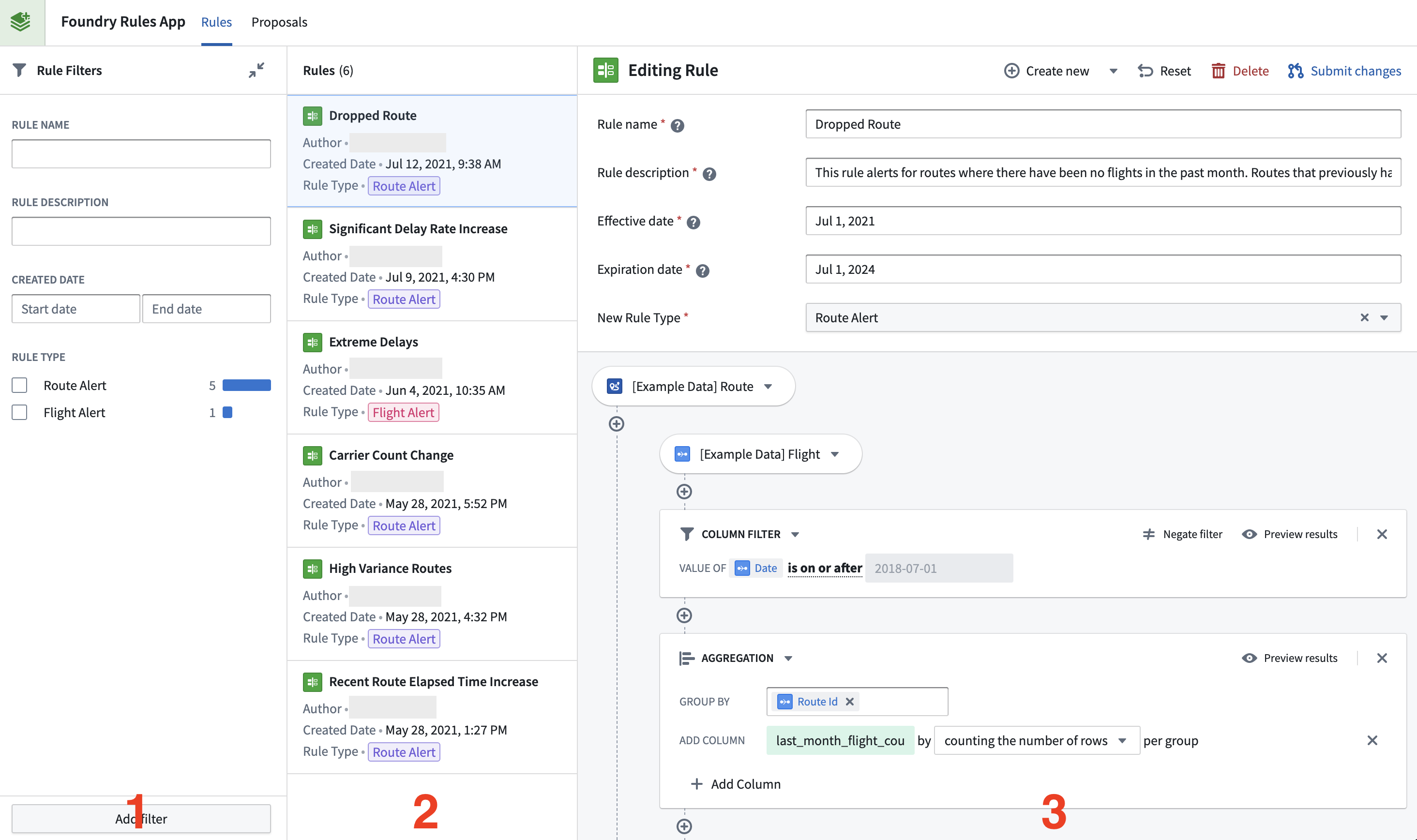Click the Add filter button
1417x840 pixels.
tap(141, 819)
